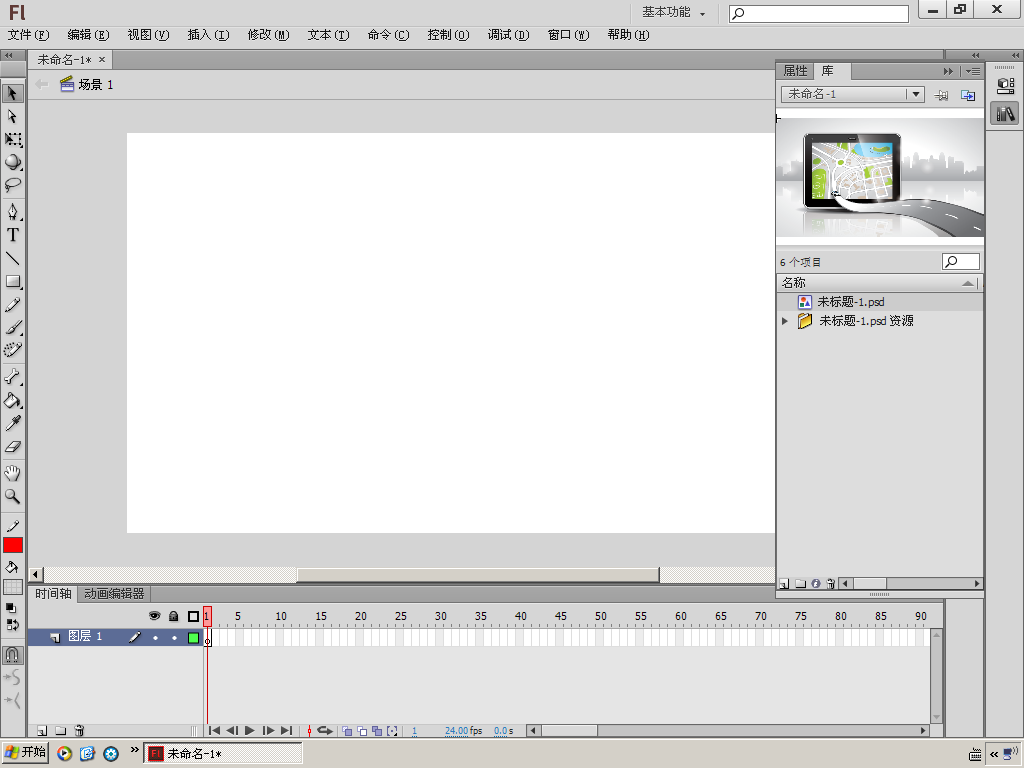Enable onion skin in timeline

(347, 731)
